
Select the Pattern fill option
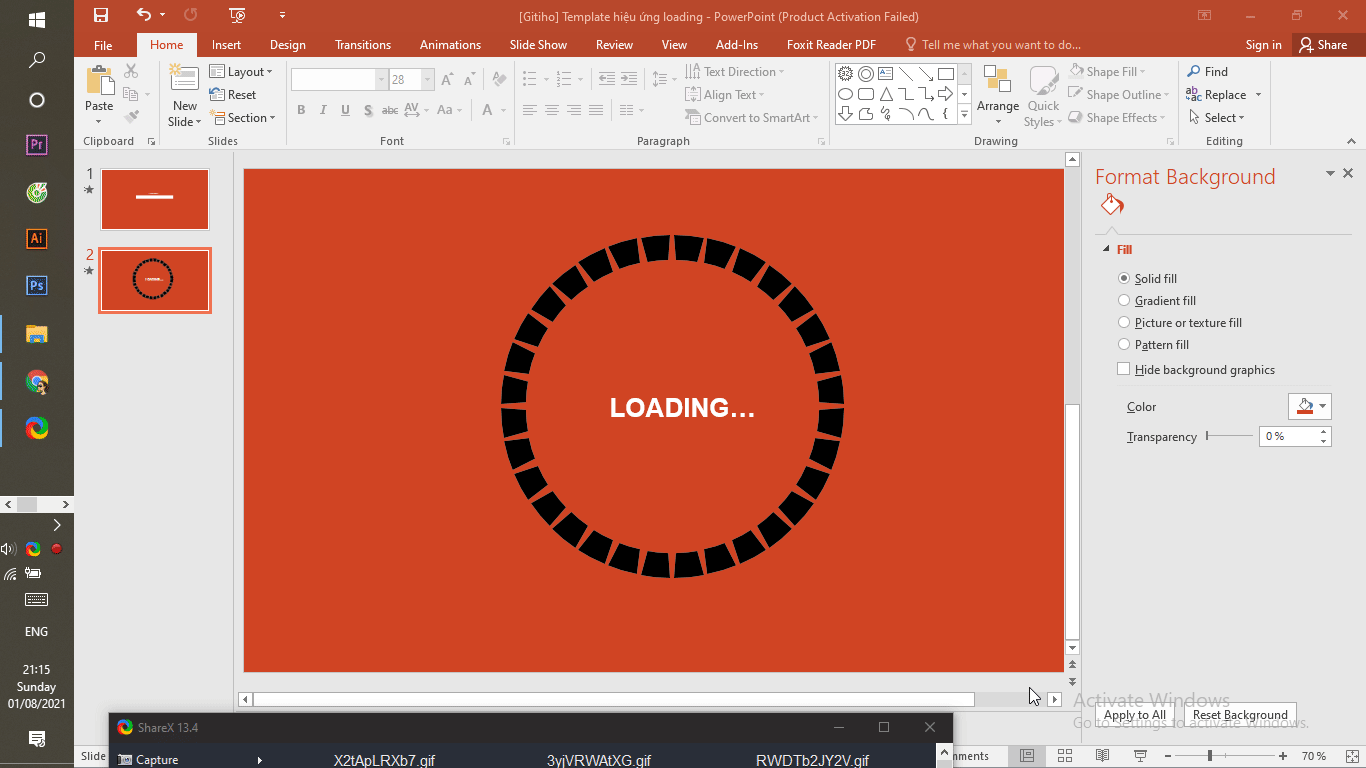(x=1124, y=344)
